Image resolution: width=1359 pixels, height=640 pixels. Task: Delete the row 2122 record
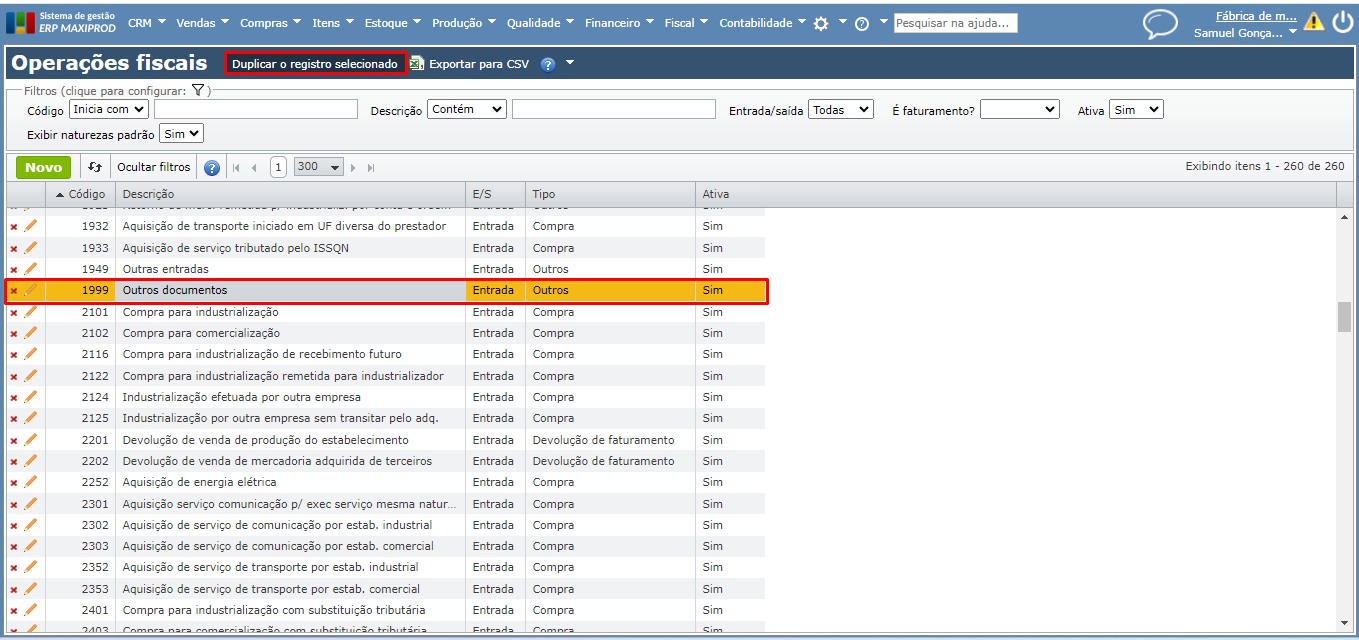pos(14,377)
